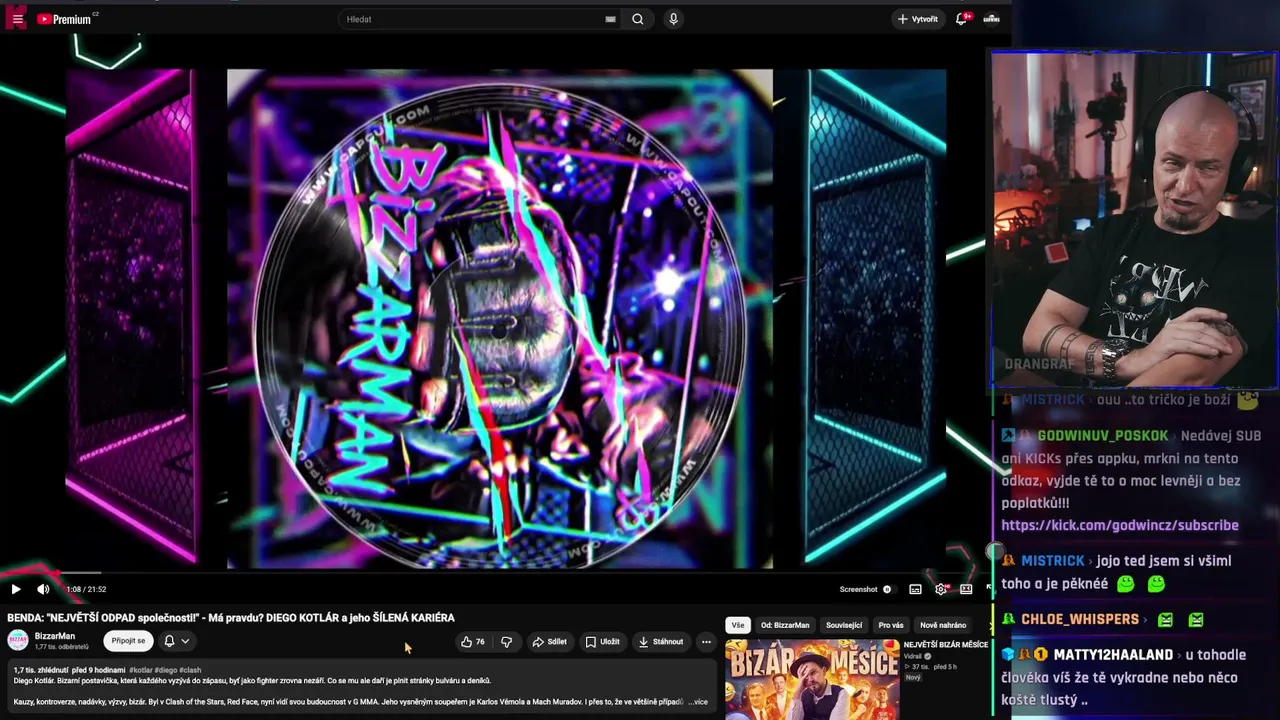
Task: Click the Screenshot player button
Action: (858, 589)
